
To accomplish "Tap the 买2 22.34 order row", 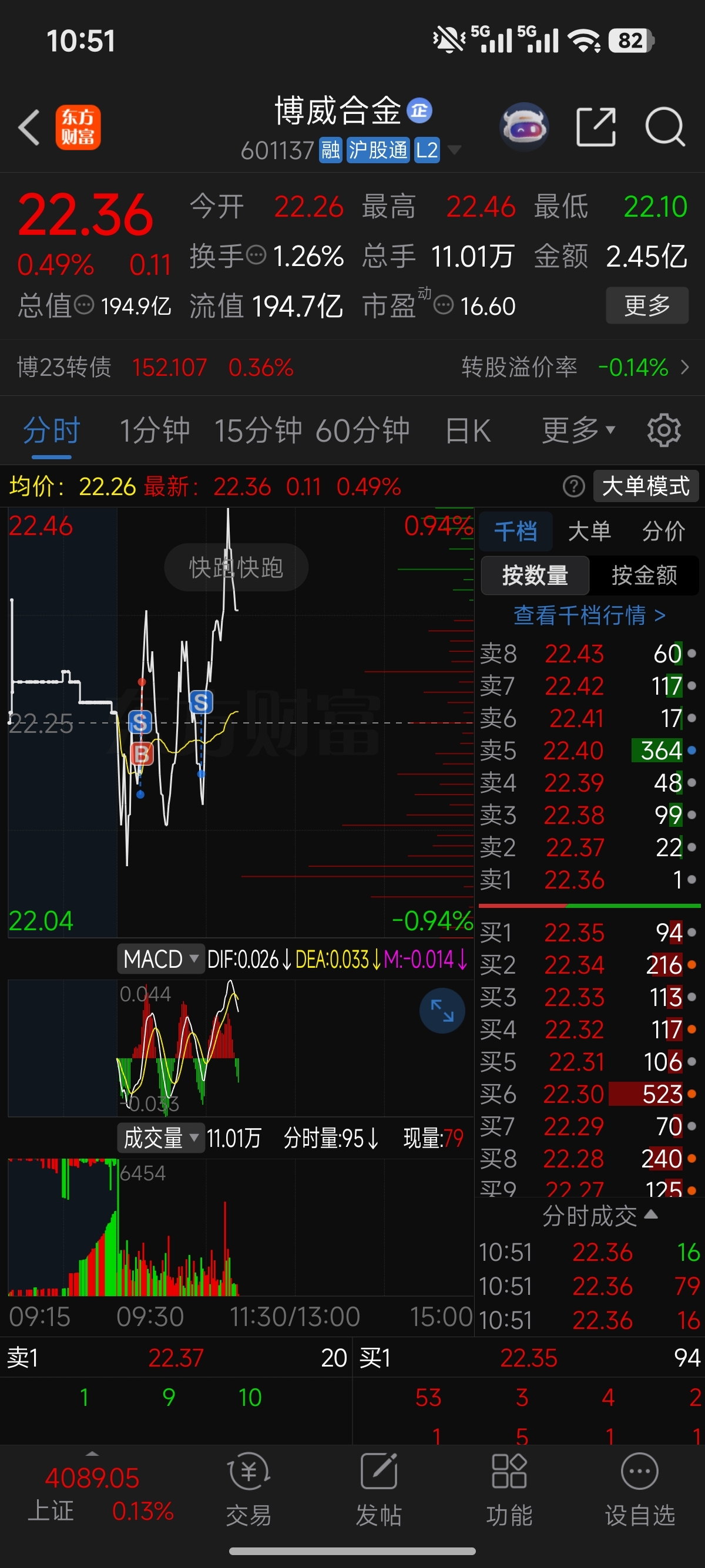I will [588, 964].
